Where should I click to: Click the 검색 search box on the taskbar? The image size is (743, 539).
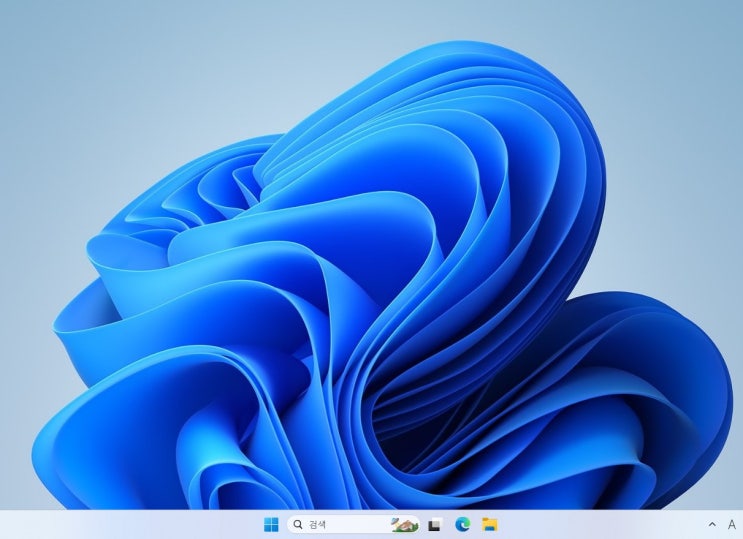click(x=353, y=524)
